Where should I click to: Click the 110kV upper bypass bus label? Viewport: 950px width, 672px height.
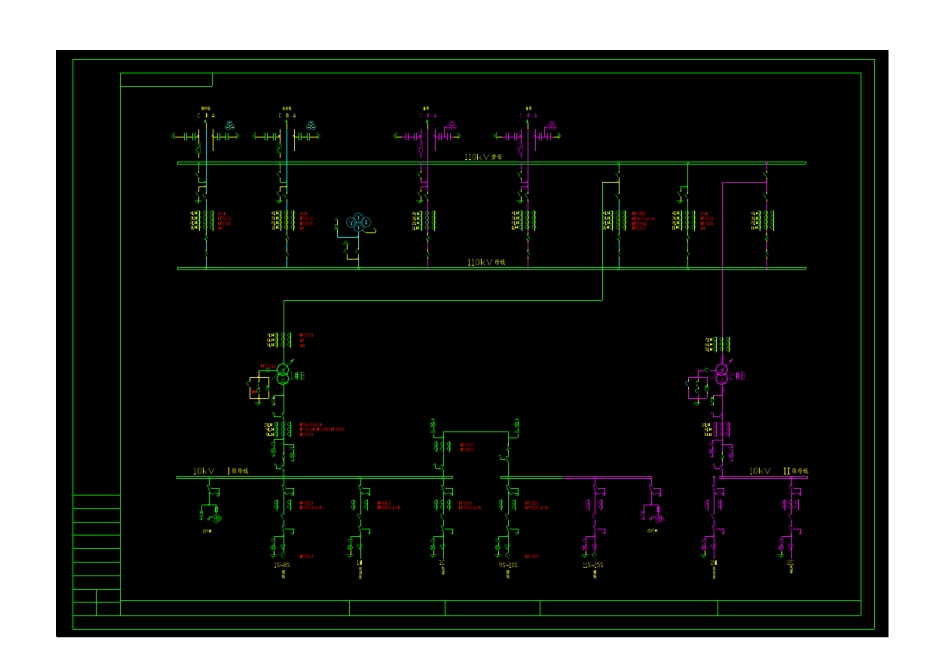483,157
